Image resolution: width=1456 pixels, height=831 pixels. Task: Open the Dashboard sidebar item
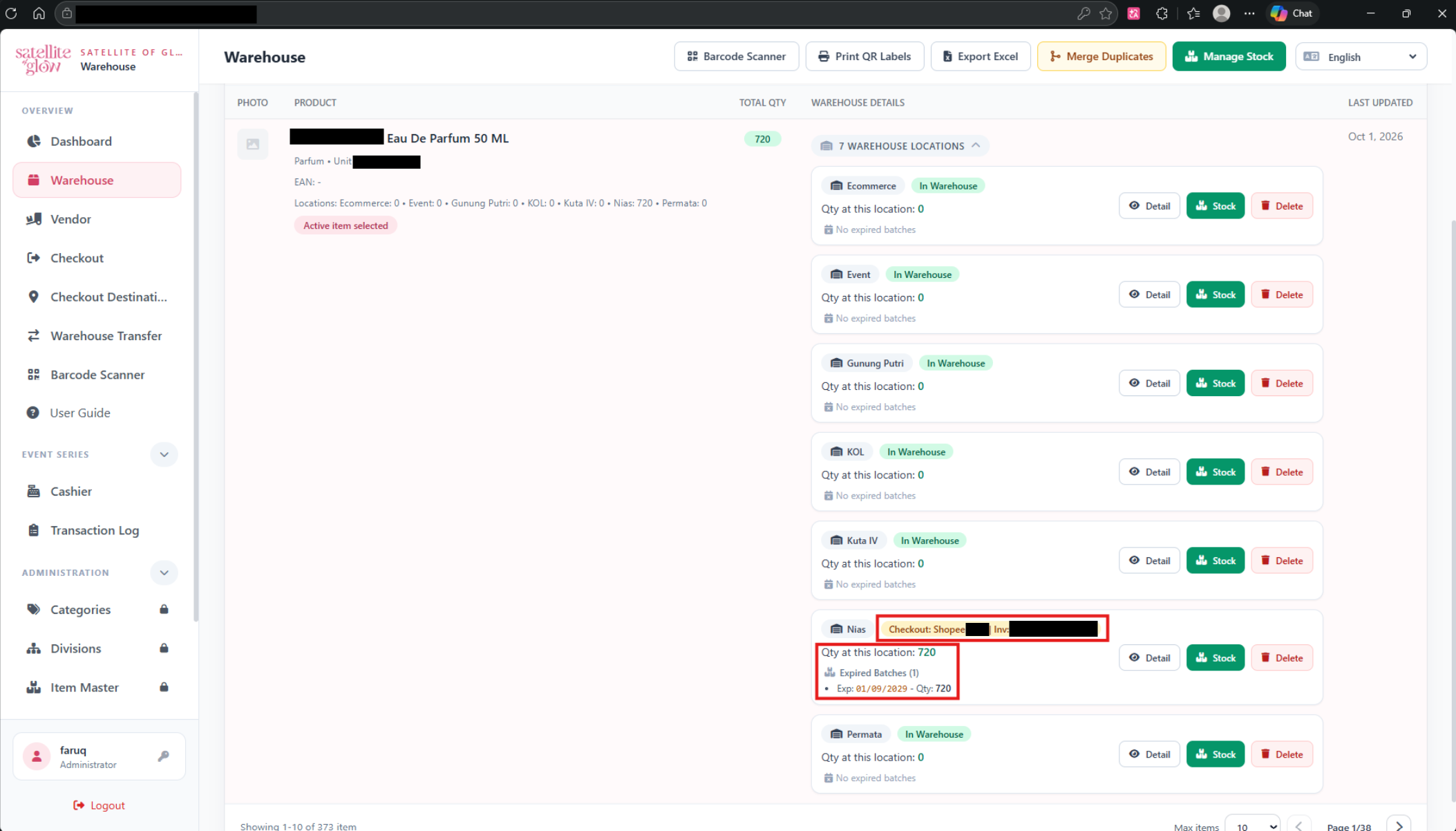[x=97, y=141]
